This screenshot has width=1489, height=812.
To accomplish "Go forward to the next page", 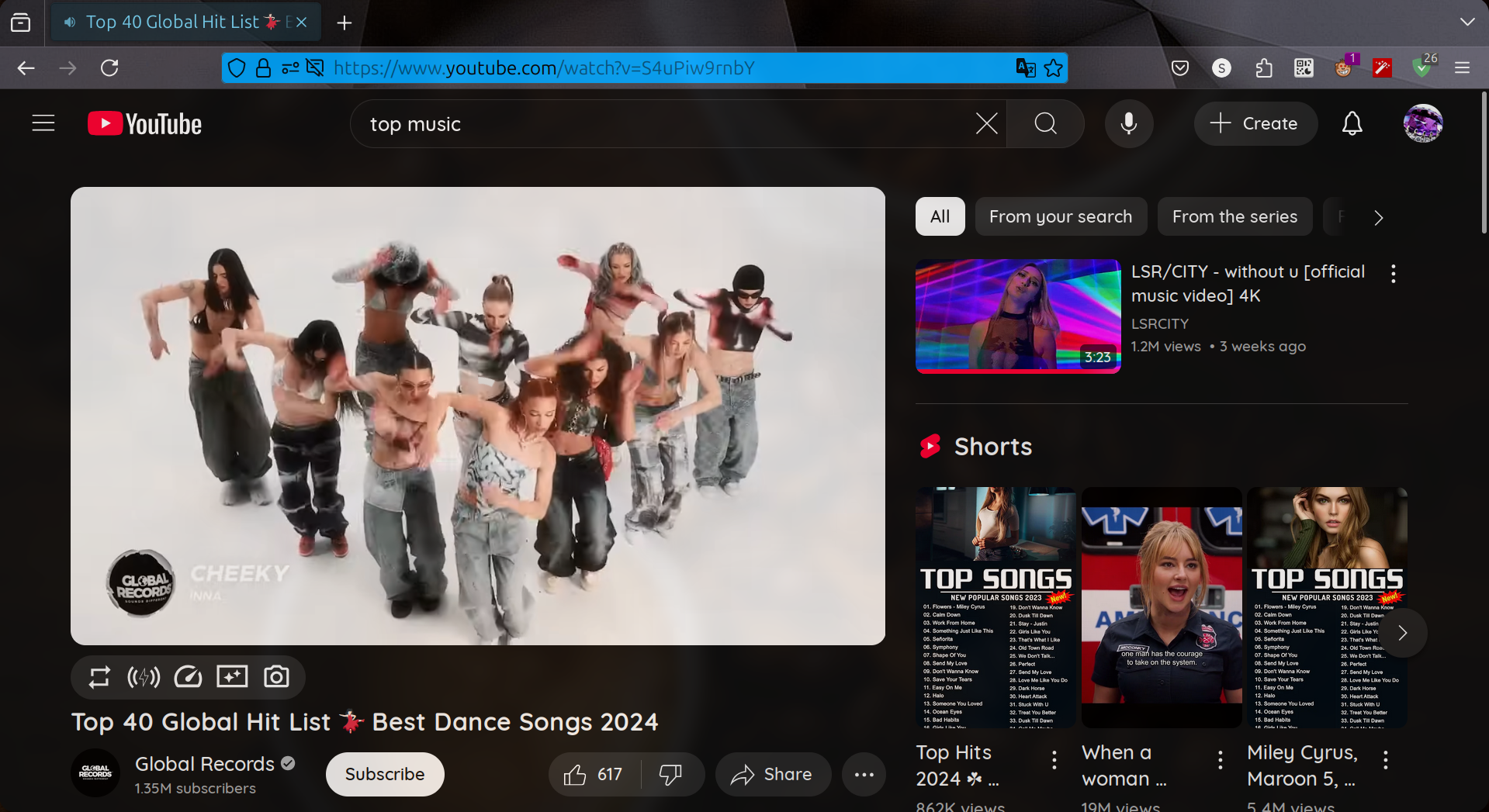I will [68, 68].
